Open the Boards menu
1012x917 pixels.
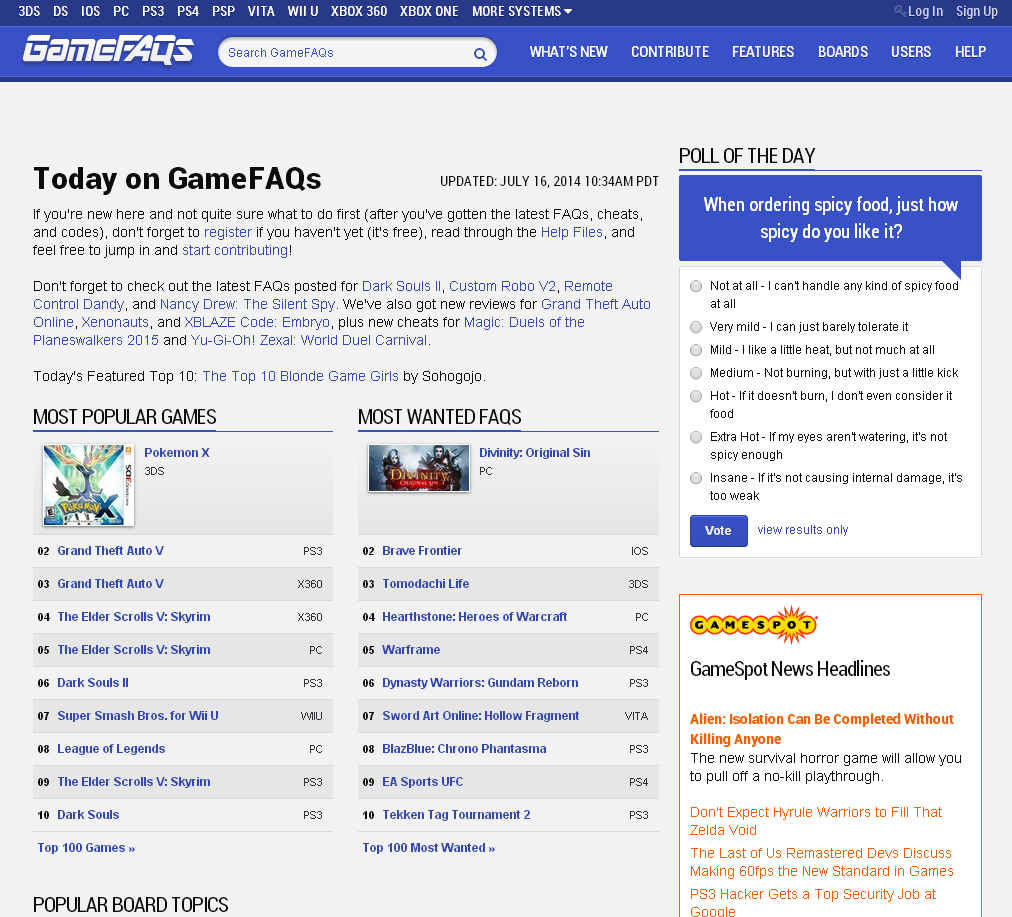[842, 52]
